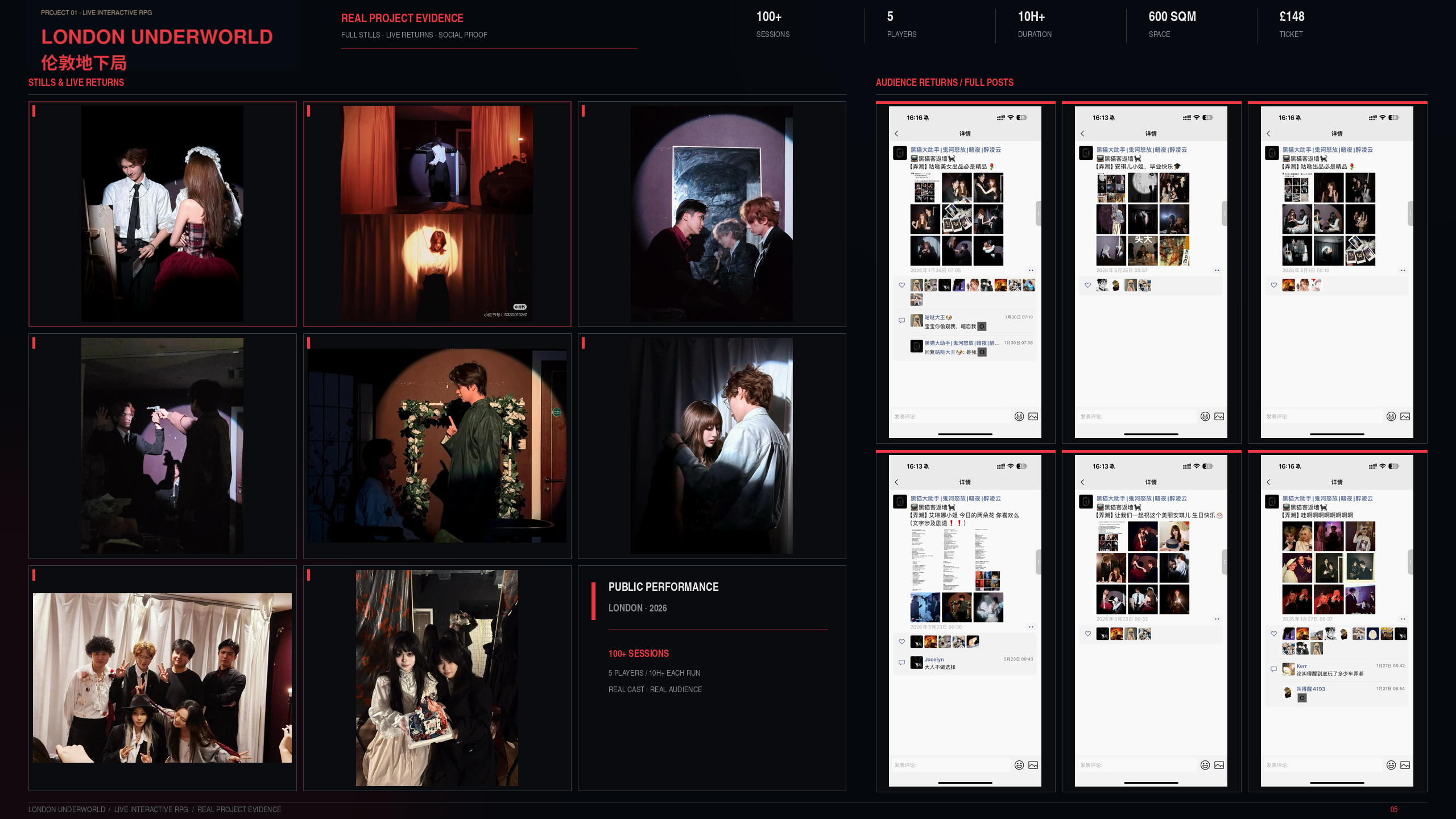This screenshot has width=1456, height=819.
Task: Open the still of two women holding a cake
Action: [437, 678]
